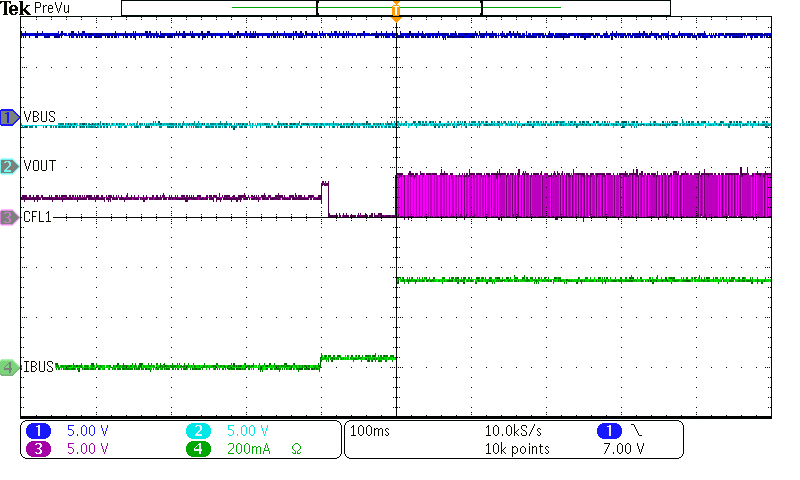The width and height of the screenshot is (800, 480).
Task: Click the channel 3 marker beside CFL1
Action: (10, 217)
